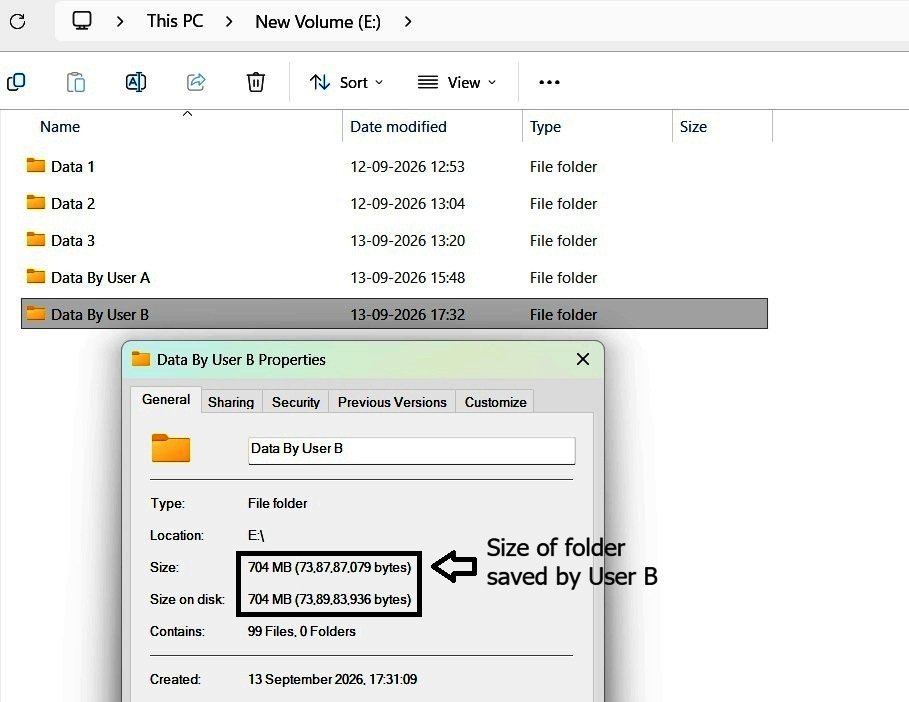This screenshot has height=702, width=909.
Task: Click the Created value 13 September 2026
Action: coord(332,679)
